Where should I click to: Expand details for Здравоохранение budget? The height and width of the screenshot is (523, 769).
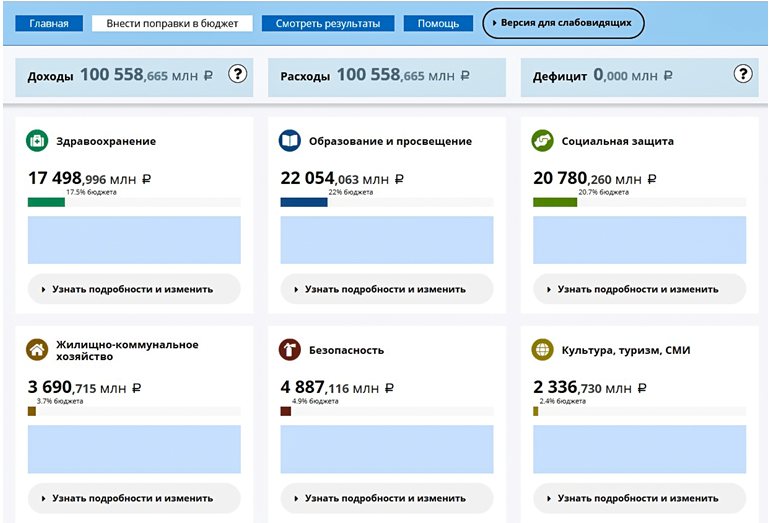134,289
